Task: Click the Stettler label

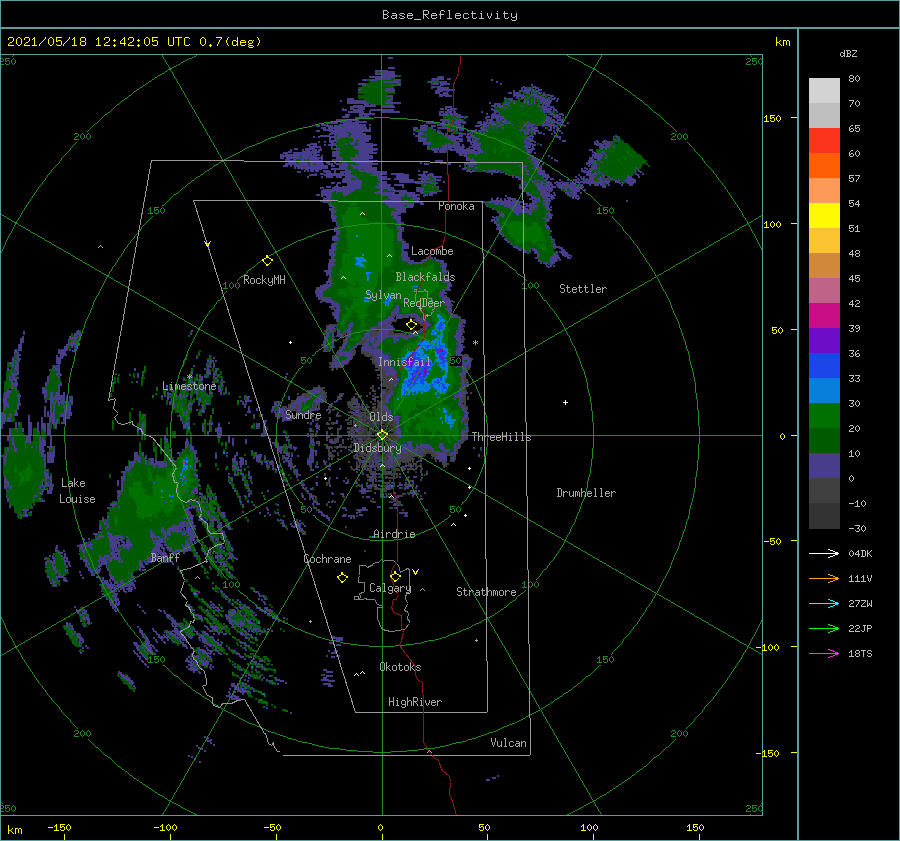Action: (x=583, y=289)
